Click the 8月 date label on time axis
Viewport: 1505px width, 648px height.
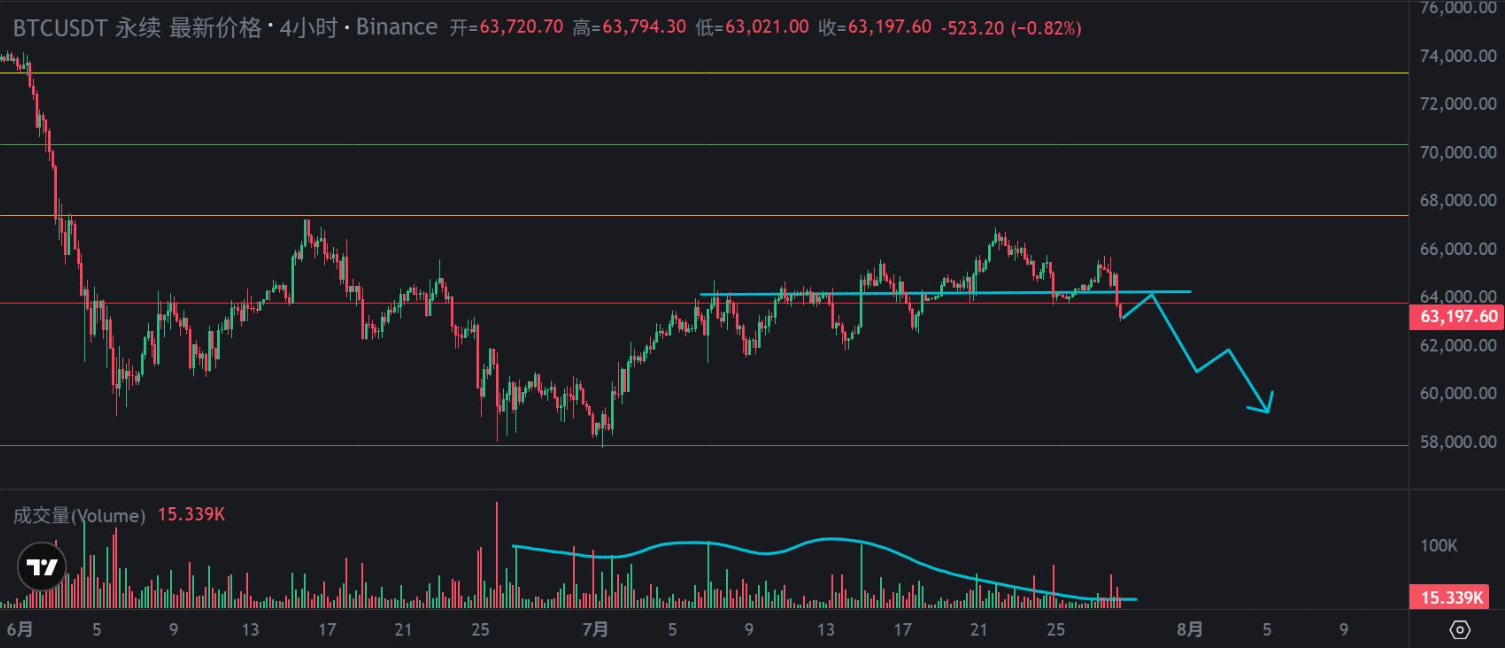[1190, 630]
